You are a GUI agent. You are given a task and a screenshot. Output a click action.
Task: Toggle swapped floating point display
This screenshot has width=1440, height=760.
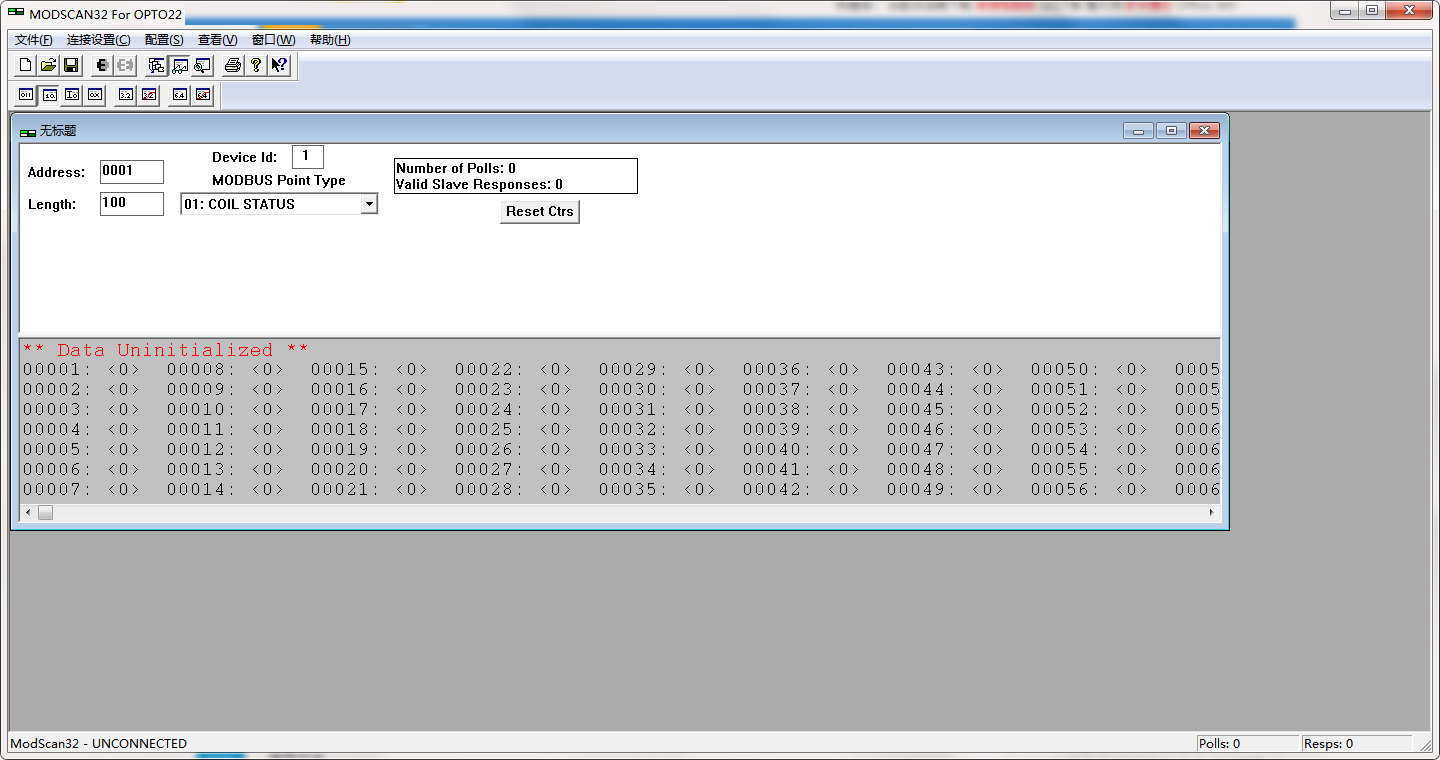pyautogui.click(x=148, y=95)
